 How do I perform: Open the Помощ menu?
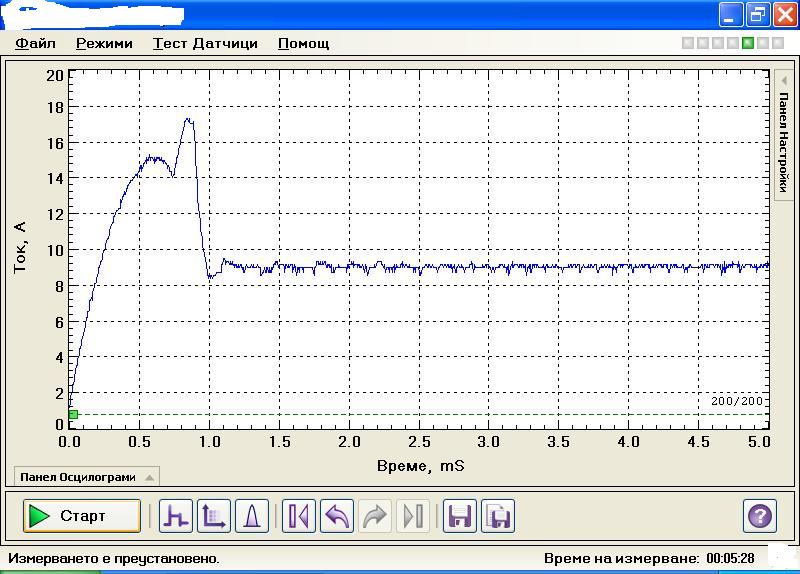[303, 43]
